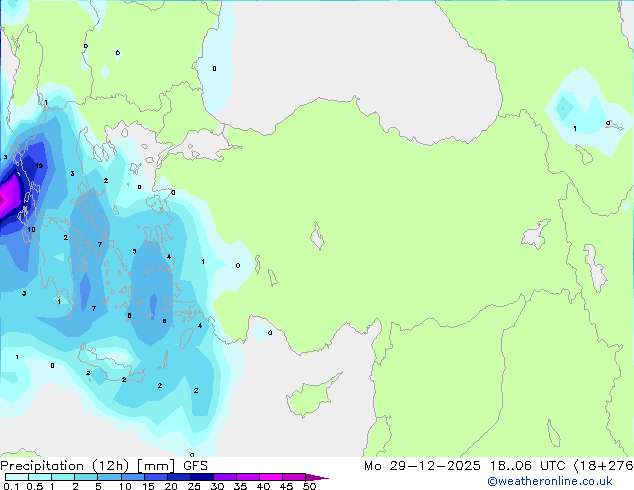The width and height of the screenshot is (634, 490).
Task: Click the 40–45 mm magenta legend box
Action: 271,477
